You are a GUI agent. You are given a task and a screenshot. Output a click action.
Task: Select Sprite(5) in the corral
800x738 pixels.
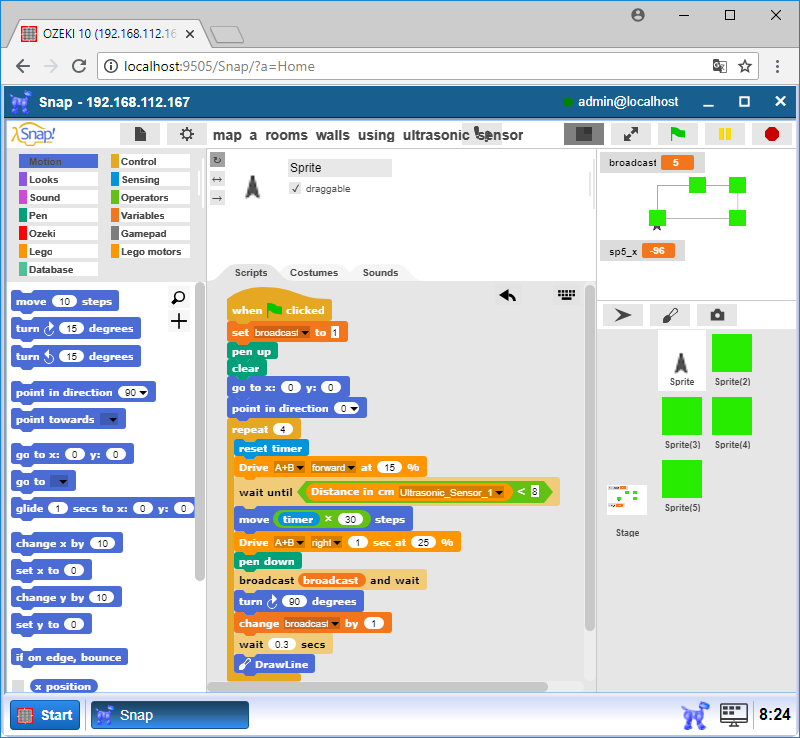[x=682, y=485]
